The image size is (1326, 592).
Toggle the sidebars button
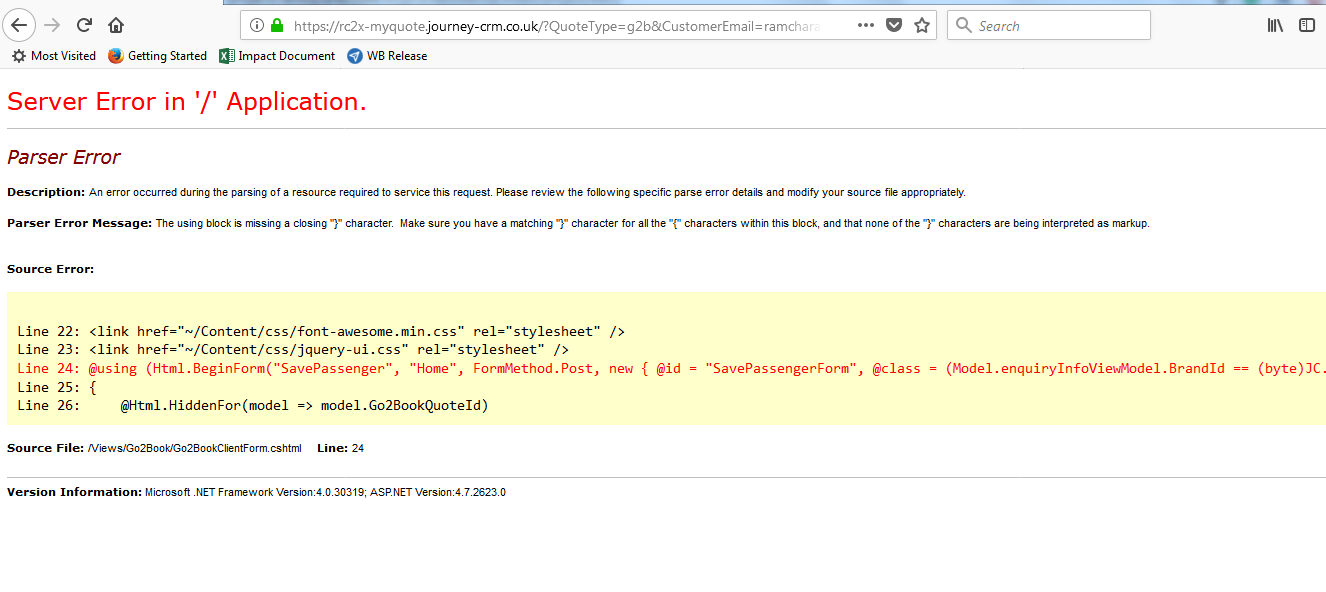point(1306,25)
